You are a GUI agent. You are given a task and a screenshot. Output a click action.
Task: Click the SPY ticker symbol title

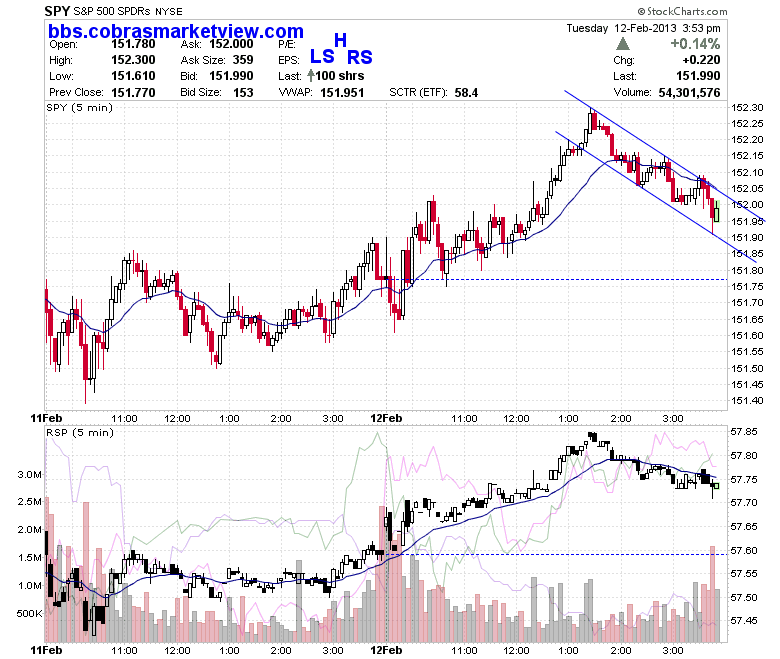point(57,11)
